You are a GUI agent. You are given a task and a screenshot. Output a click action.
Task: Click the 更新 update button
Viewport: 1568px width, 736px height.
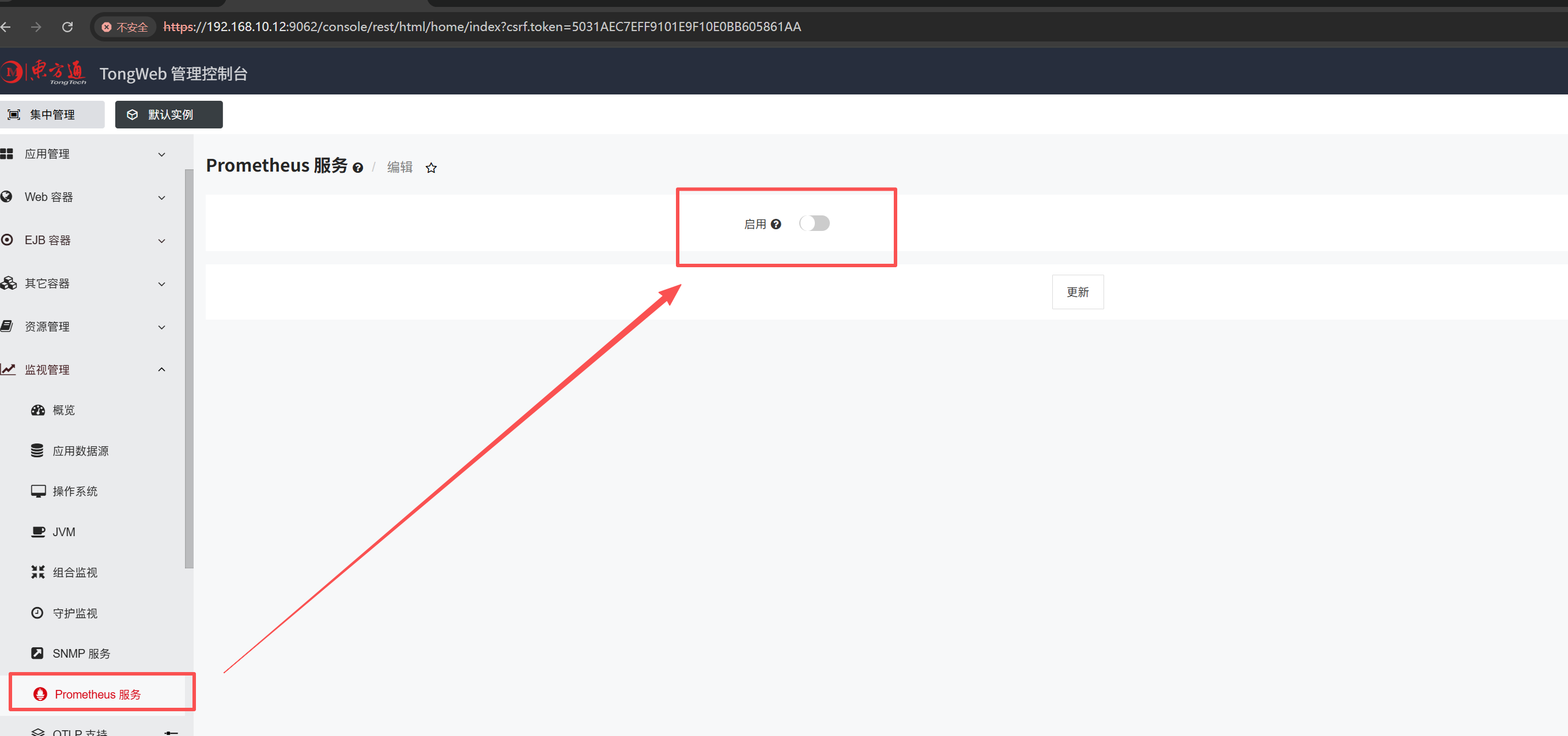(1077, 292)
